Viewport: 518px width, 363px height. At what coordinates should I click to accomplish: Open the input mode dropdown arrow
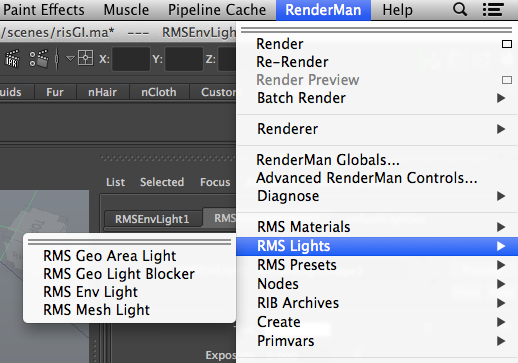[x=70, y=59]
